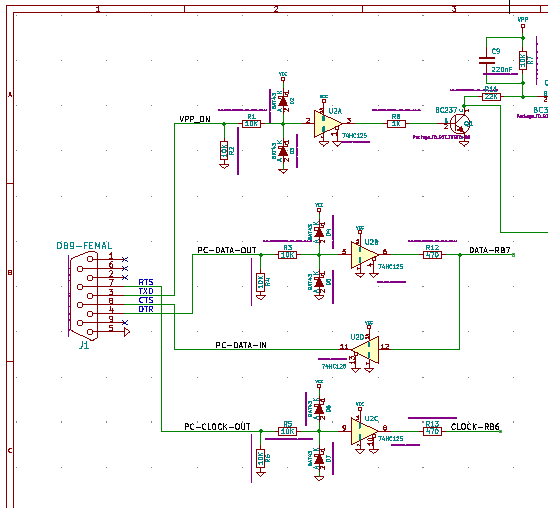This screenshot has width=548, height=508.
Task: Click the R8 1K resistor
Action: (396, 124)
